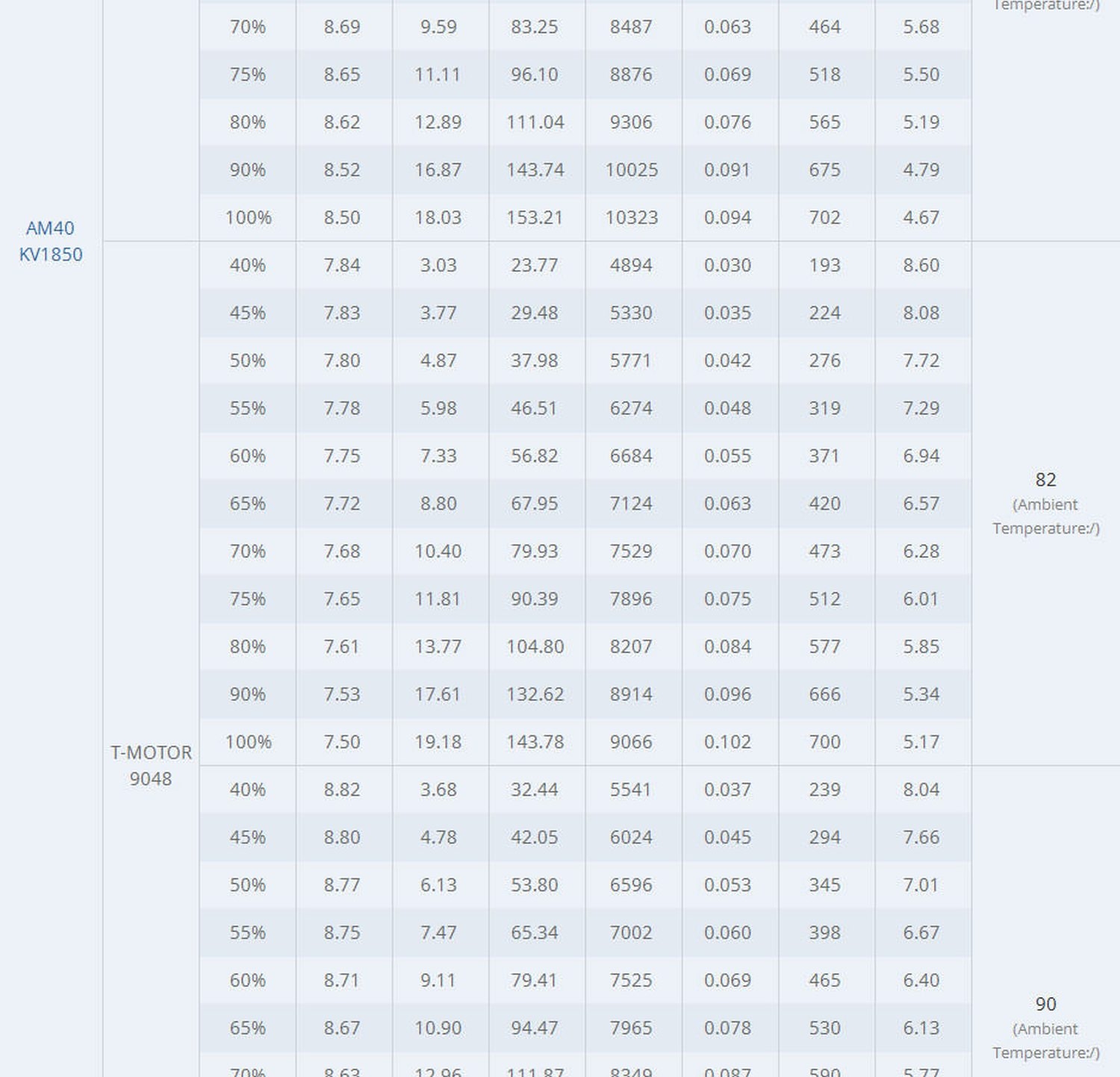The height and width of the screenshot is (1077, 1120).
Task: Click the 19.18 current value cell
Action: [x=438, y=742]
